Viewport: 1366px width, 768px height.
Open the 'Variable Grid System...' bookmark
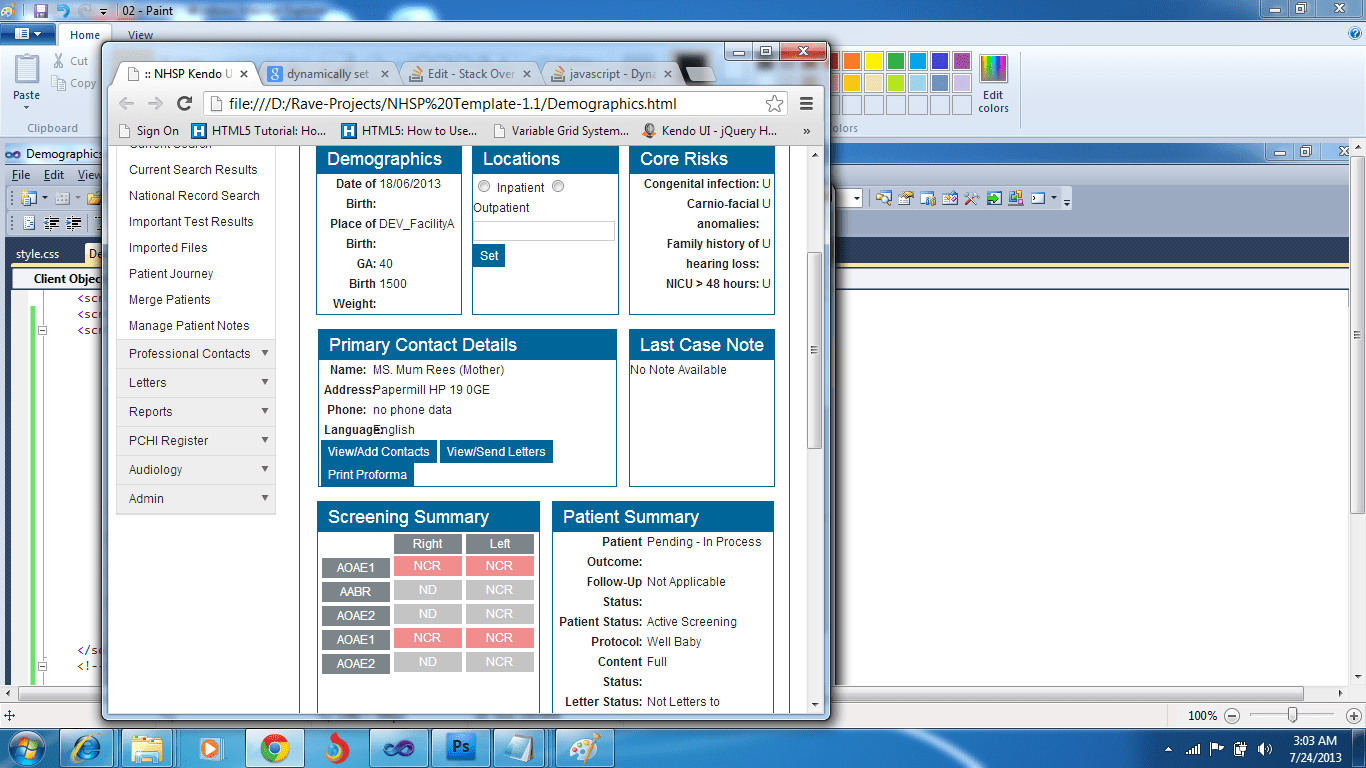(561, 130)
